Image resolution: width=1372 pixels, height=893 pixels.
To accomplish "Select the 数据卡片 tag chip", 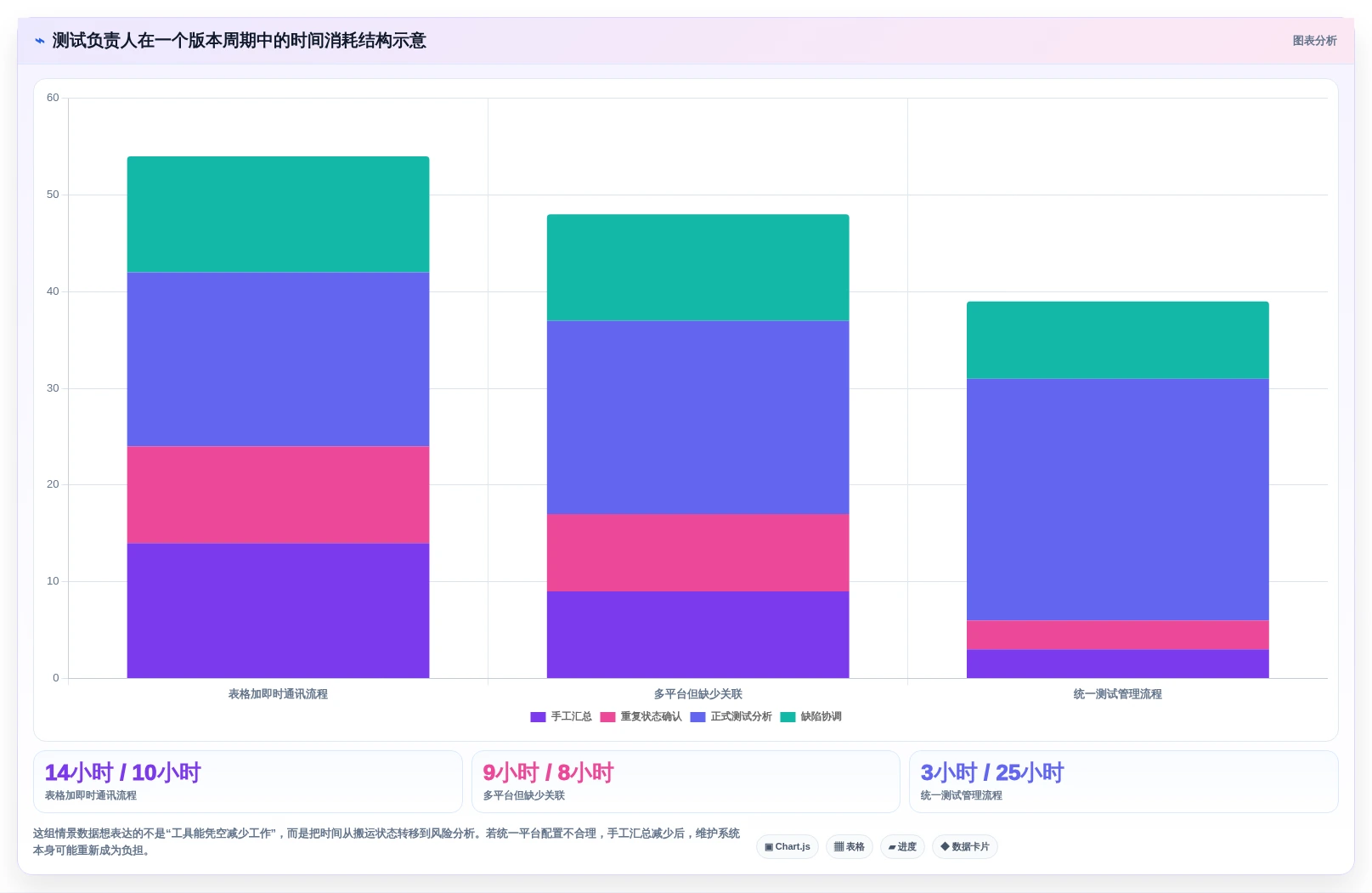I will pos(964,847).
